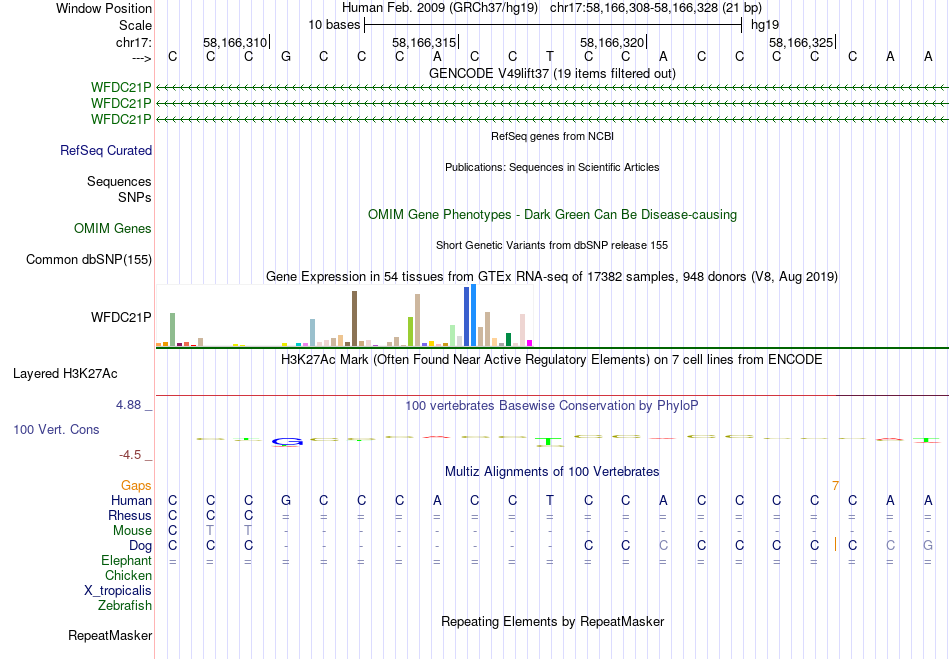Click the tallest bright blue GTEx expression bar
The width and height of the screenshot is (950, 659).
(474, 315)
